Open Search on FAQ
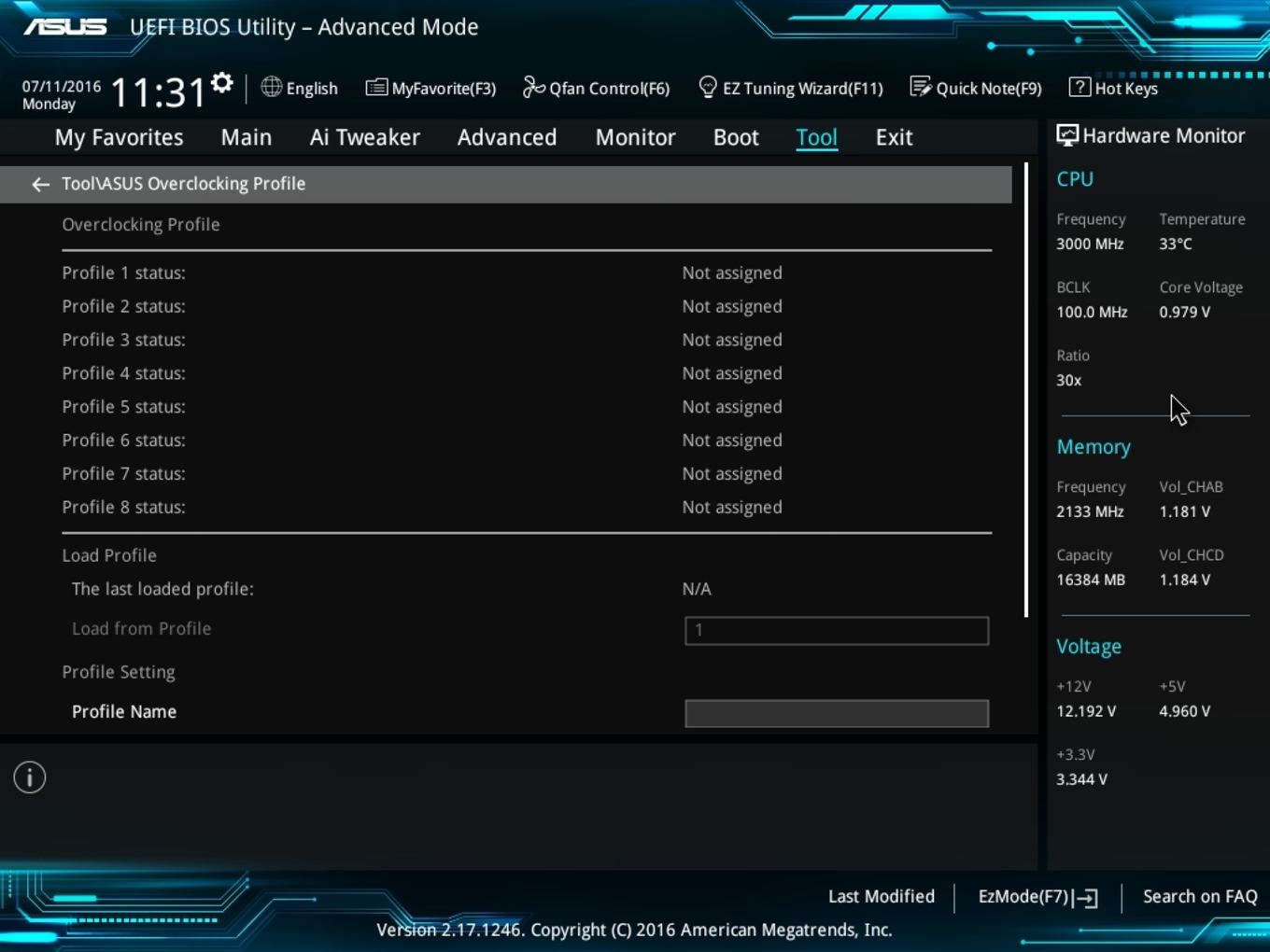 1200,896
